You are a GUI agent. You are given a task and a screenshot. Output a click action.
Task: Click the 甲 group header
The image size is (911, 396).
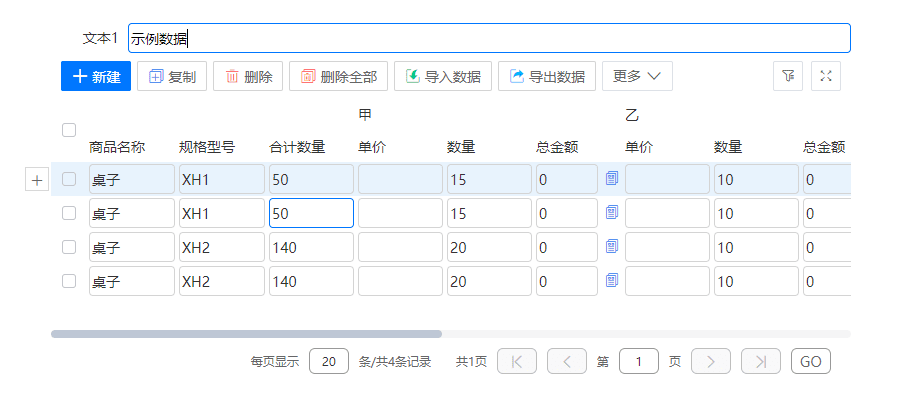[x=365, y=115]
